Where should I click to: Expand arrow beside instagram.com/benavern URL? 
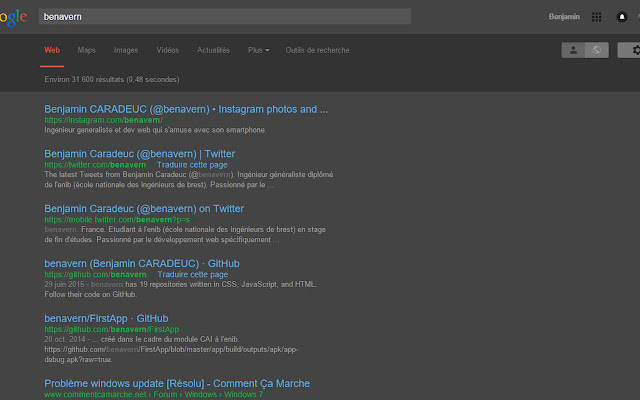click(168, 120)
